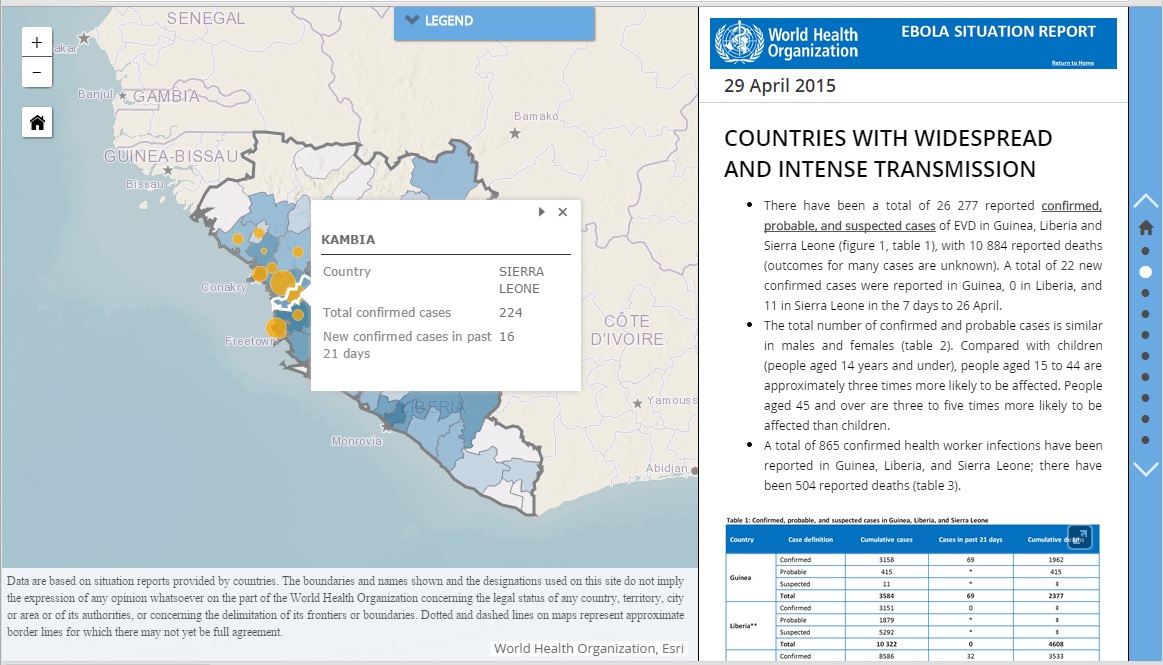Go to previous section with up chevron
Image resolution: width=1163 pixels, height=665 pixels.
tap(1145, 201)
